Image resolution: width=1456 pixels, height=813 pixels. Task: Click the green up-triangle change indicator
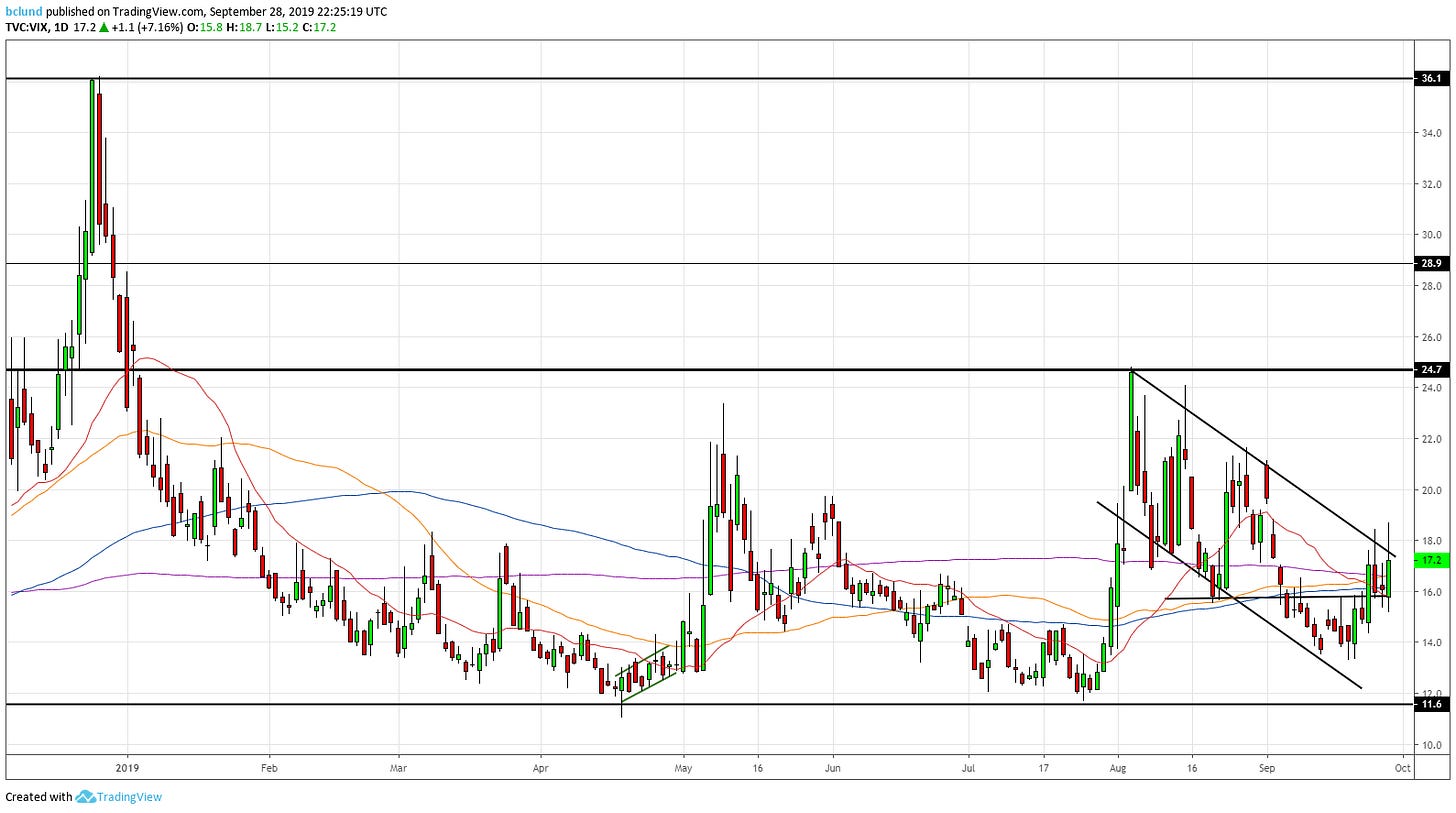click(103, 27)
